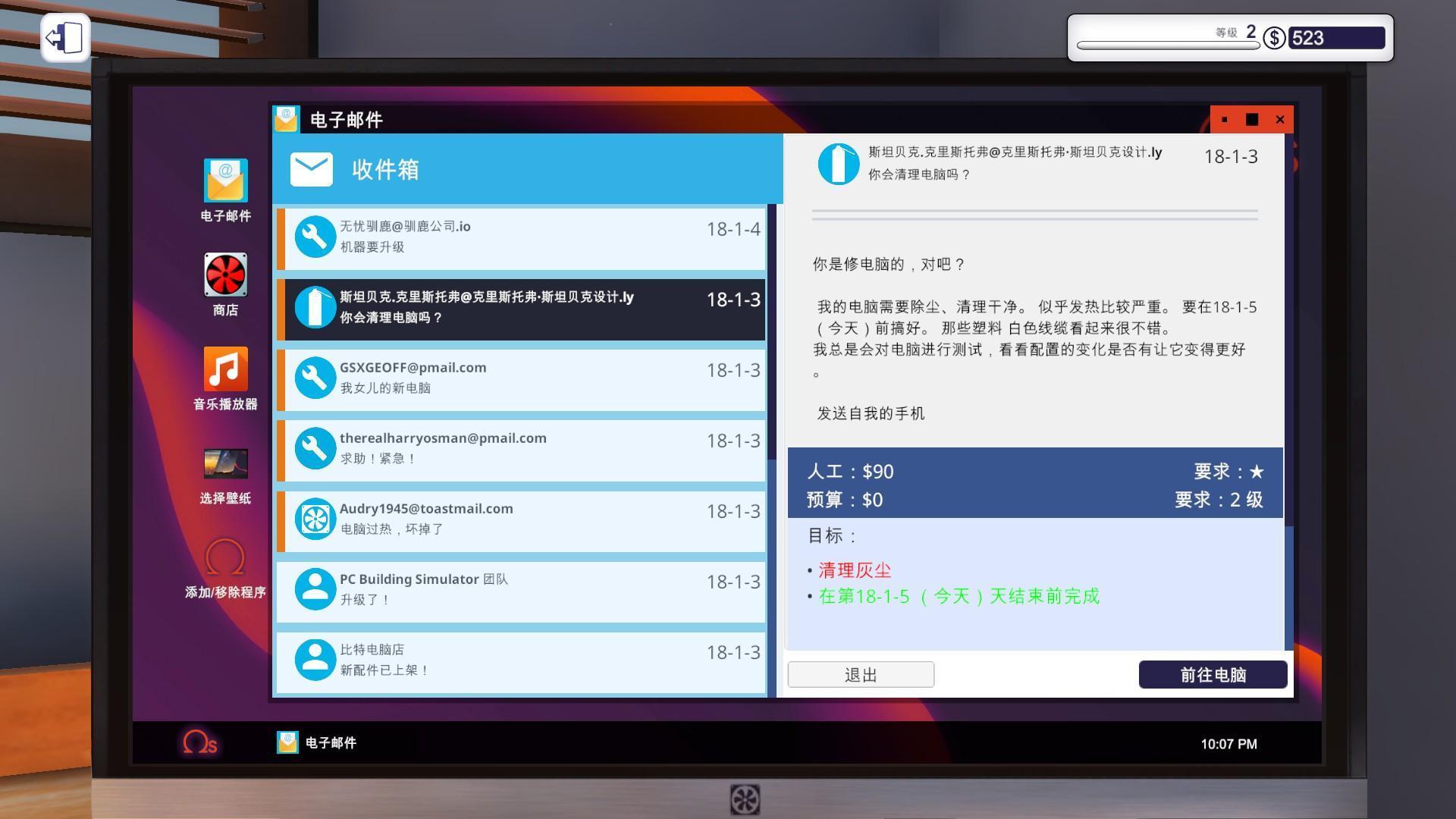Click wrench icon of GSXGEOFF email
Screen dimensions: 1456x819
tap(315, 378)
